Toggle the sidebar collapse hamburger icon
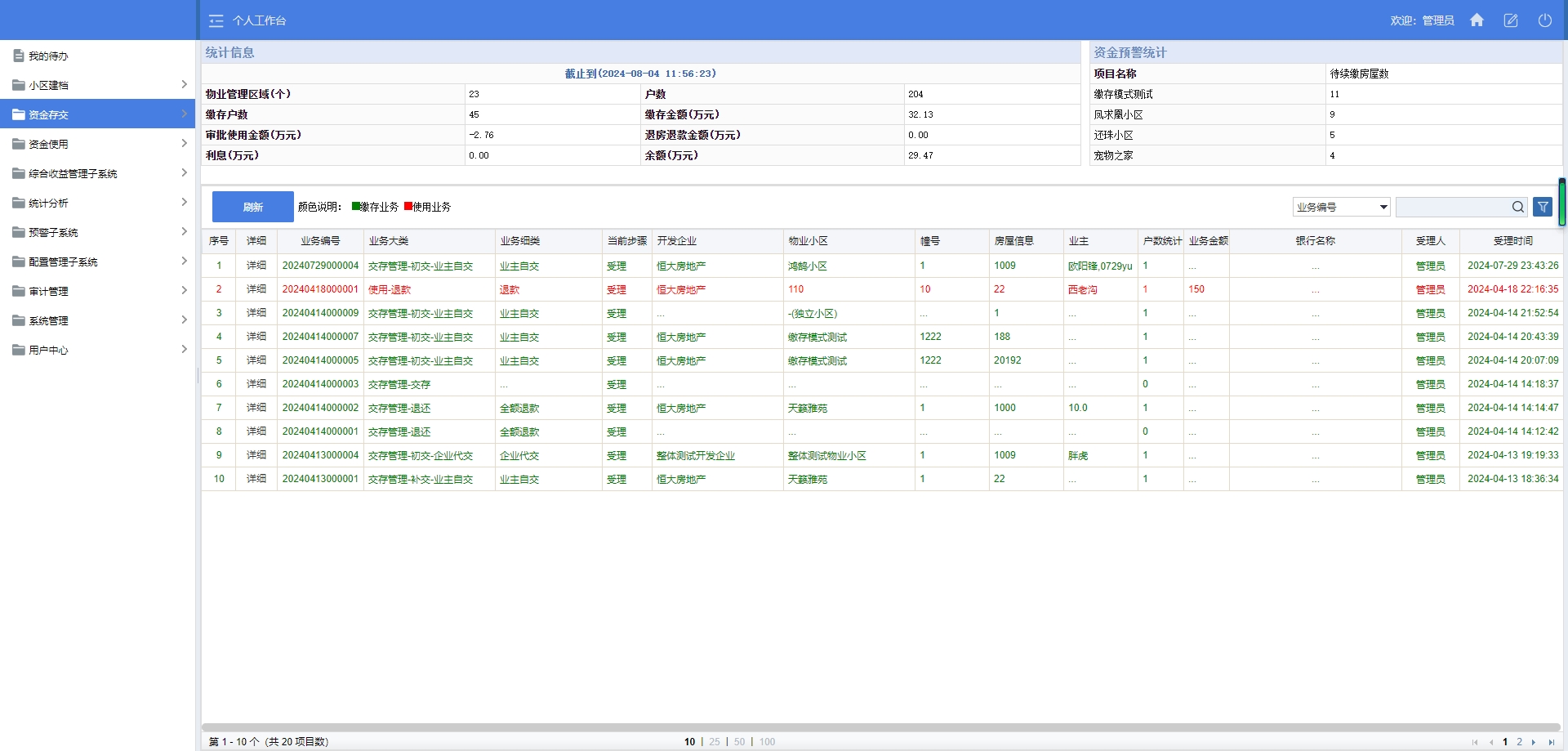 [216, 20]
